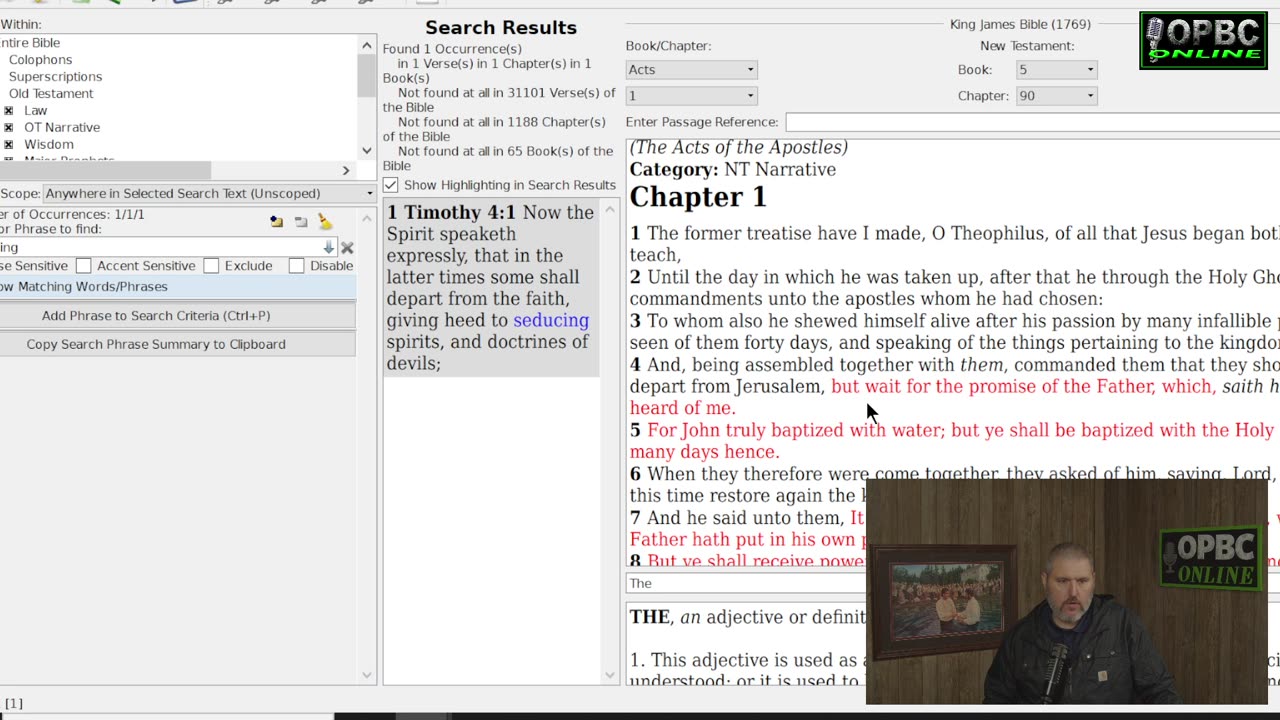This screenshot has height=720, width=1280.
Task: Enable the Accent Sensitive checkbox
Action: (x=84, y=265)
